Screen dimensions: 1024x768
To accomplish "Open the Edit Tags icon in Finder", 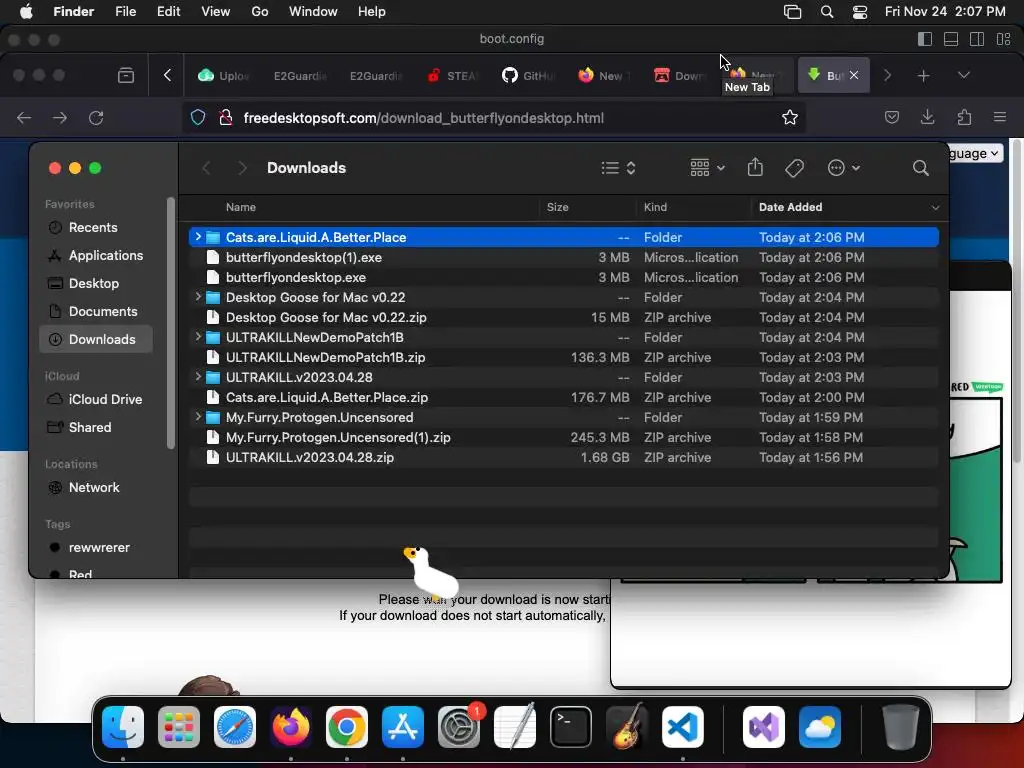I will (x=794, y=168).
